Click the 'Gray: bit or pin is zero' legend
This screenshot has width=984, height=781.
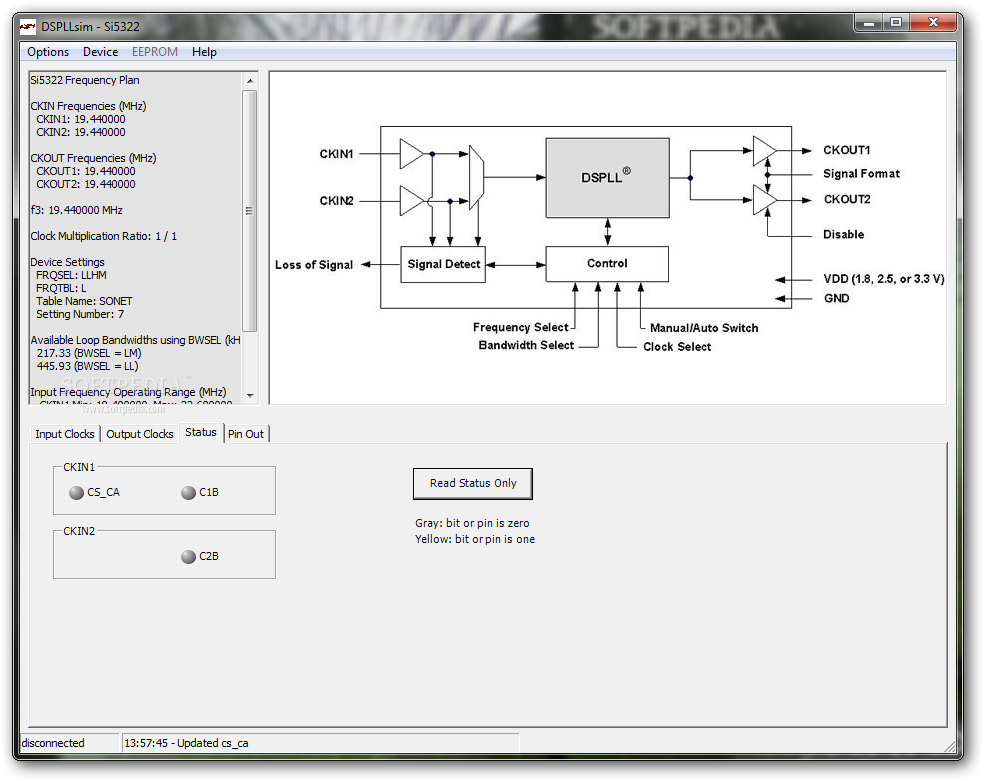pos(472,523)
